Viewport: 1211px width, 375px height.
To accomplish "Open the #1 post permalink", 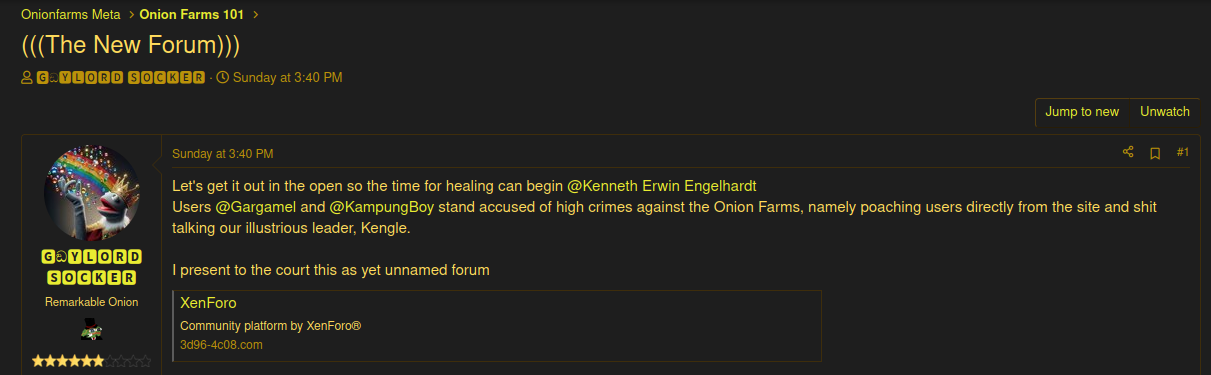I will pos(1183,153).
